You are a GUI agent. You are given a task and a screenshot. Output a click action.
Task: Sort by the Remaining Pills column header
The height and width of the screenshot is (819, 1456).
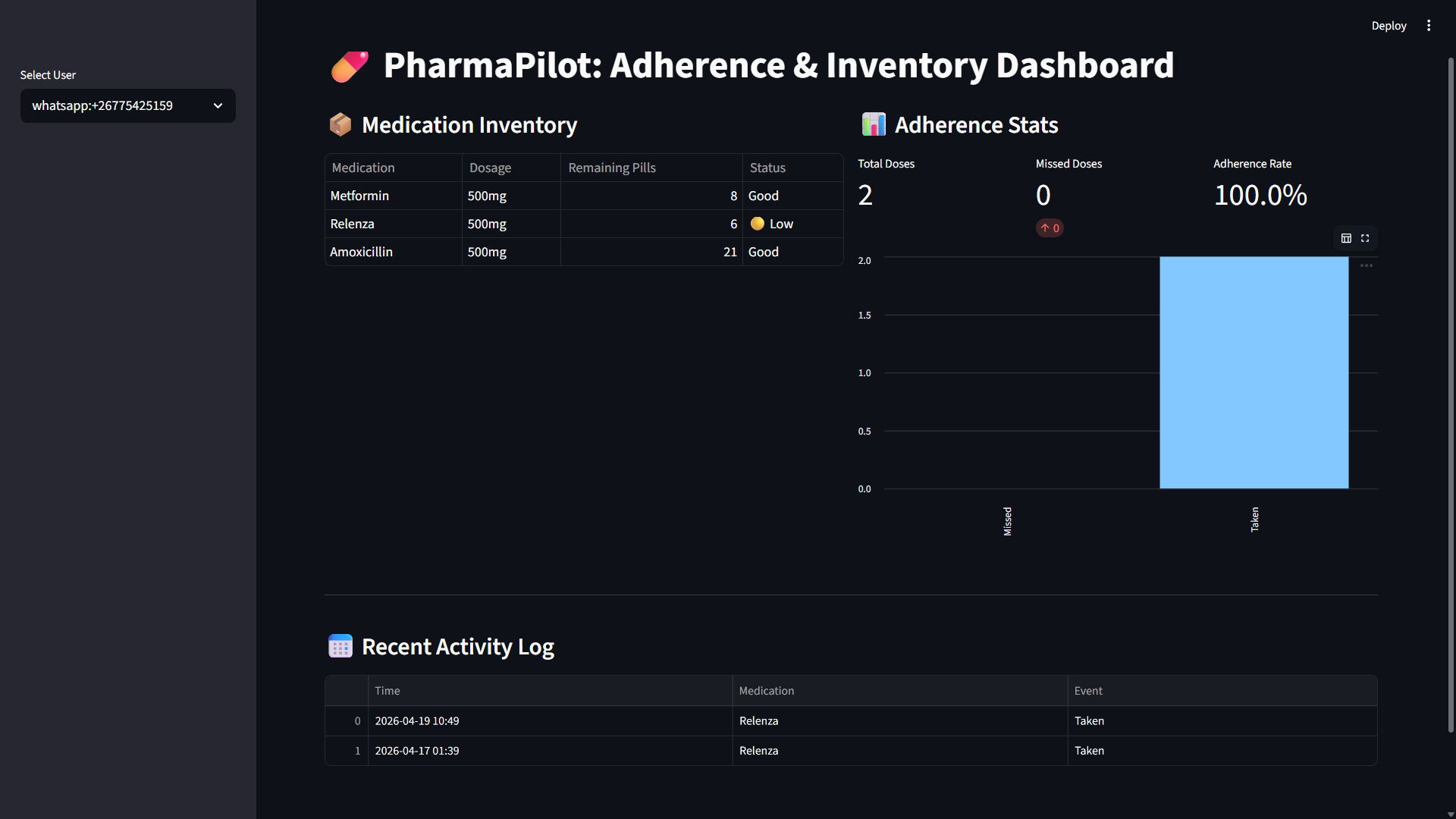tap(611, 168)
